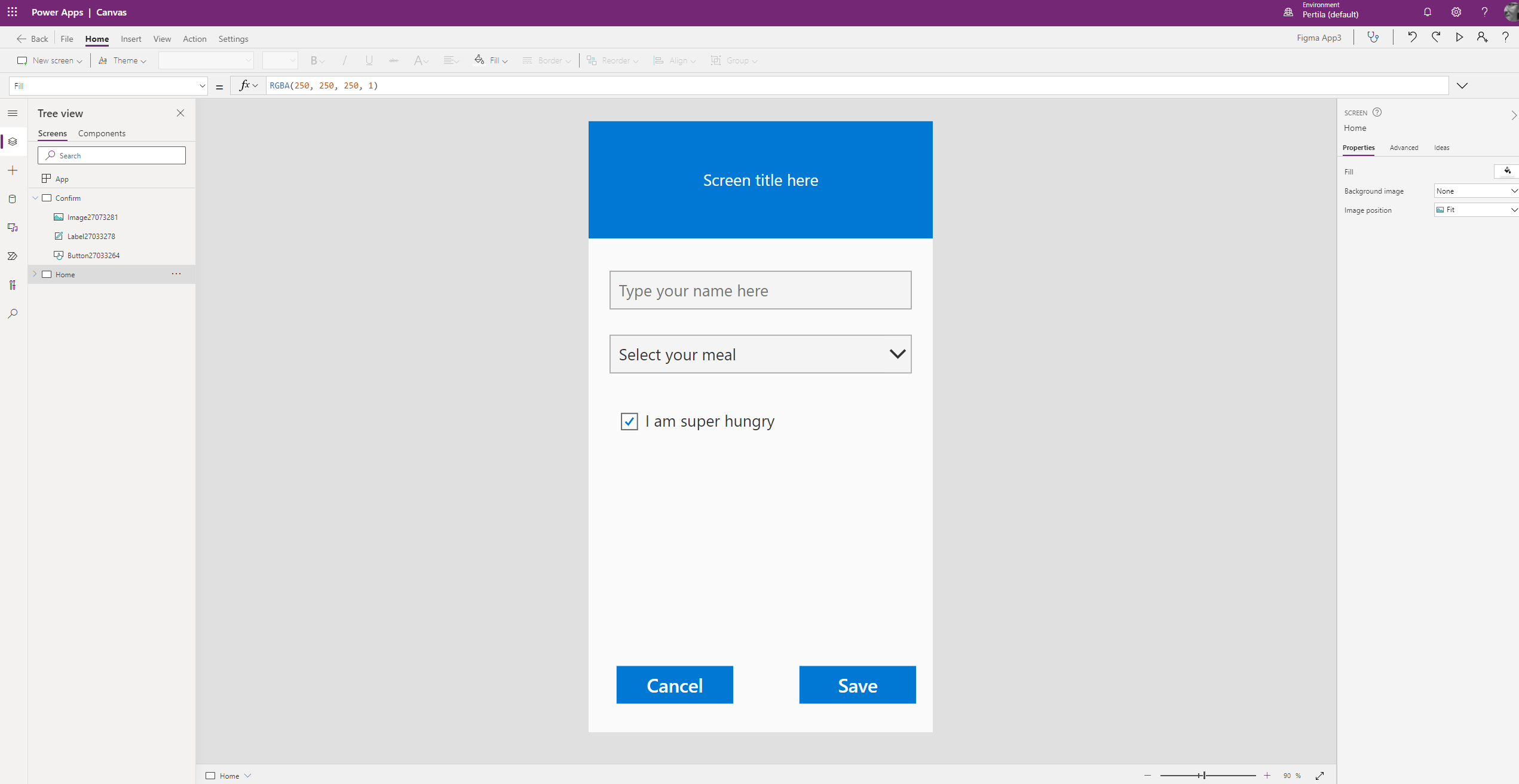Open the Power Apps waffle launcher
This screenshot has width=1519, height=784.
(12, 12)
